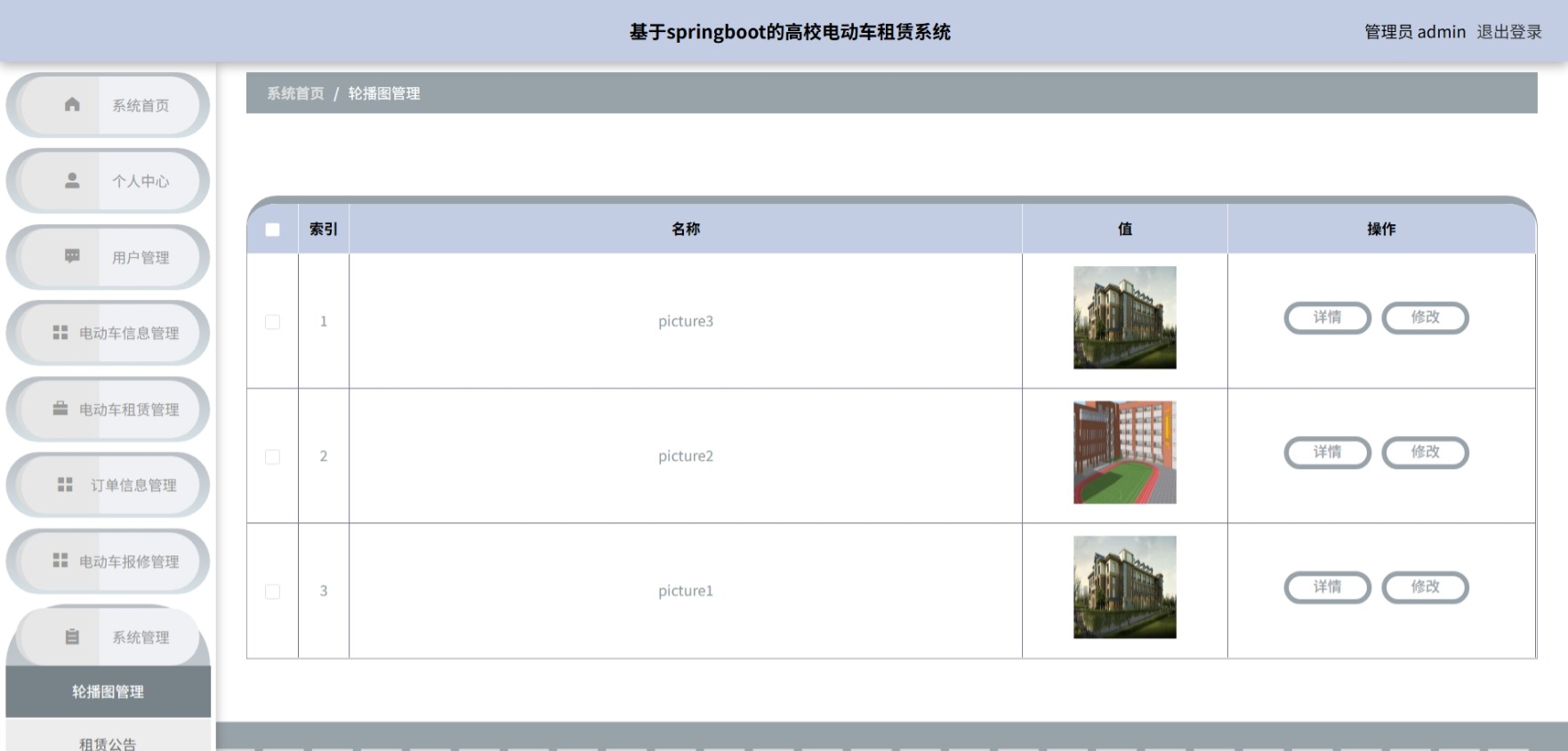The image size is (1568, 751).
Task: Open the 电动车报修管理 sidebar menu
Action: click(x=108, y=561)
